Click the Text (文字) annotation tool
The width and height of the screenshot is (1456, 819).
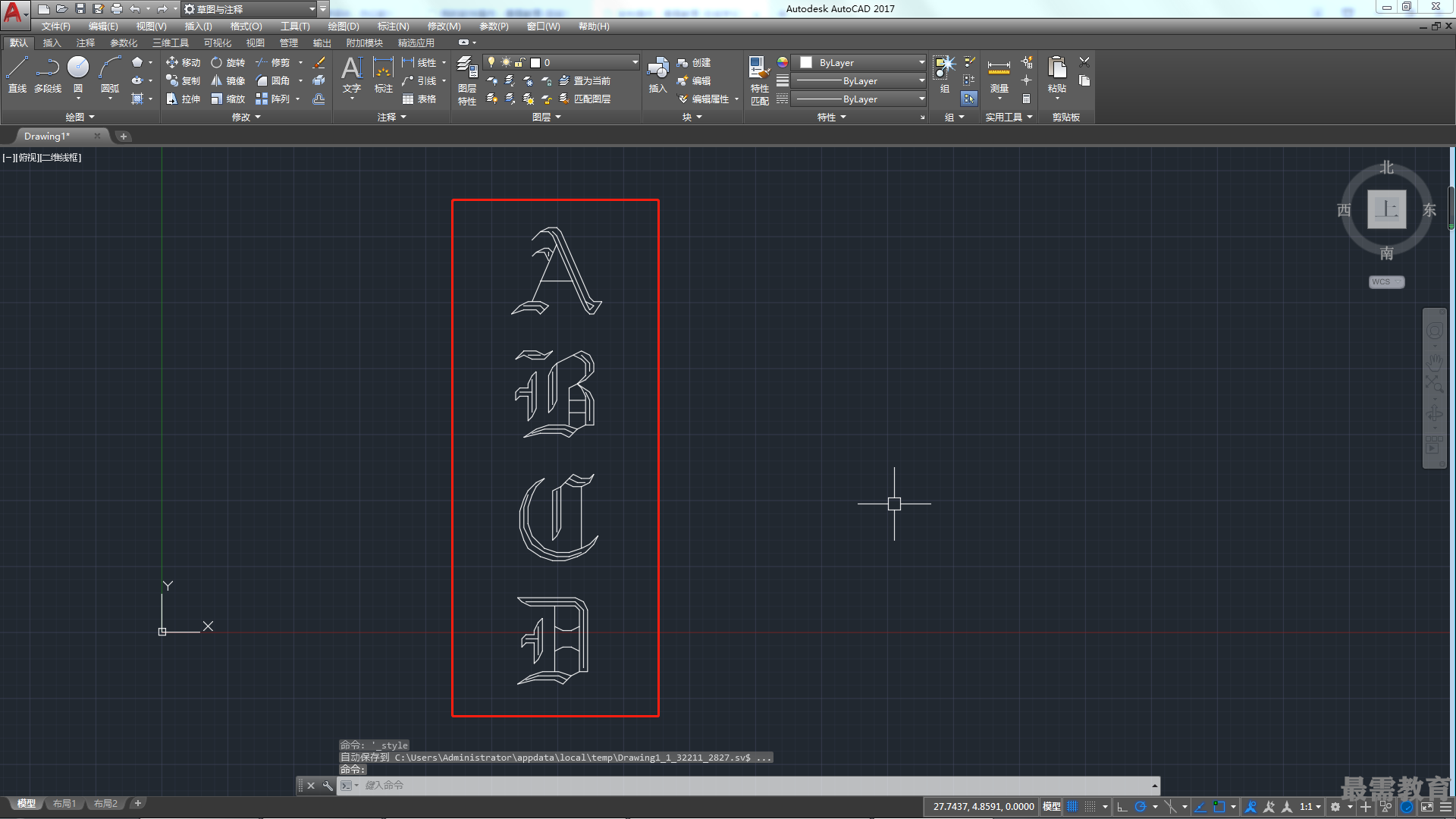[x=352, y=75]
